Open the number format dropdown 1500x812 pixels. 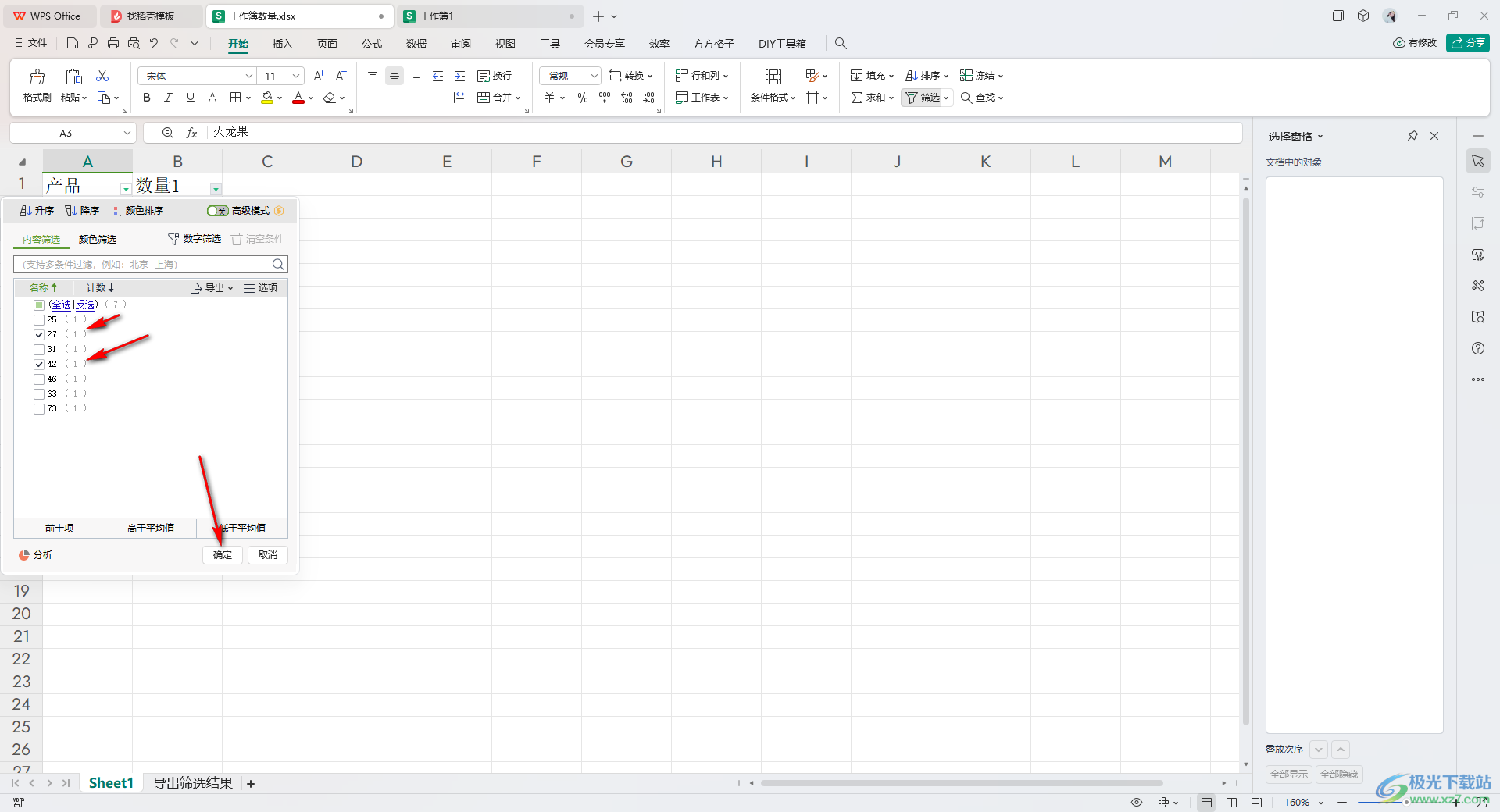pyautogui.click(x=594, y=76)
